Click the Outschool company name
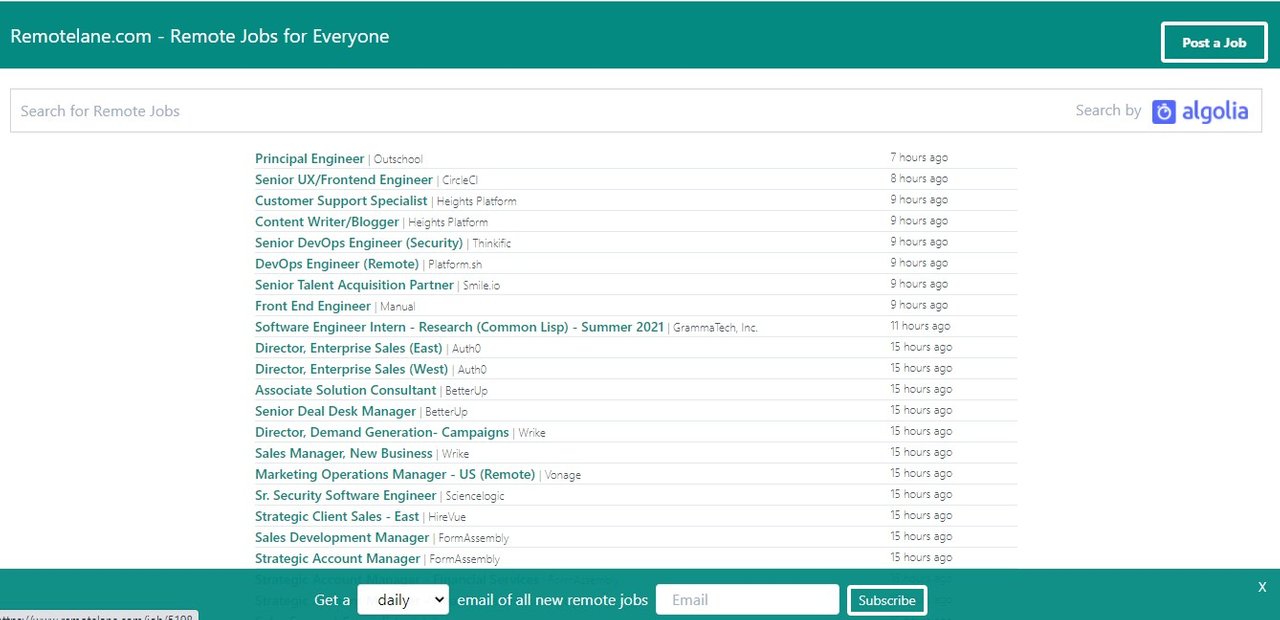Screen dimensions: 1280x620 [x=398, y=160]
